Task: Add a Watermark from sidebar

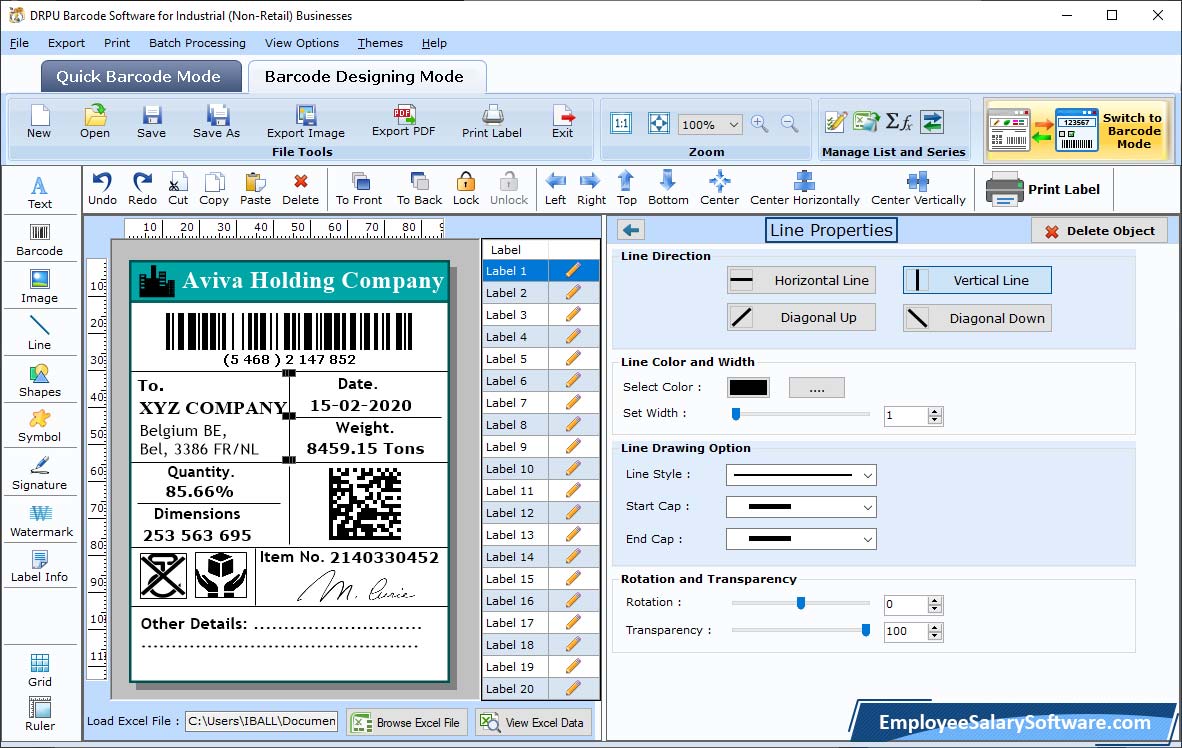Action: tap(41, 521)
